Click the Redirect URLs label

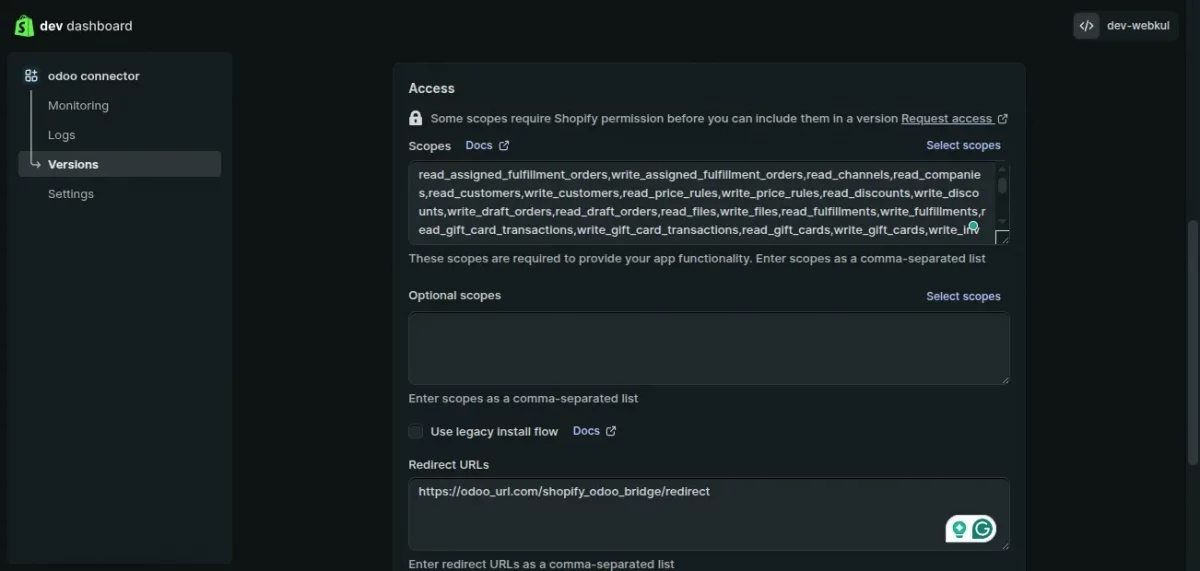pyautogui.click(x=449, y=465)
